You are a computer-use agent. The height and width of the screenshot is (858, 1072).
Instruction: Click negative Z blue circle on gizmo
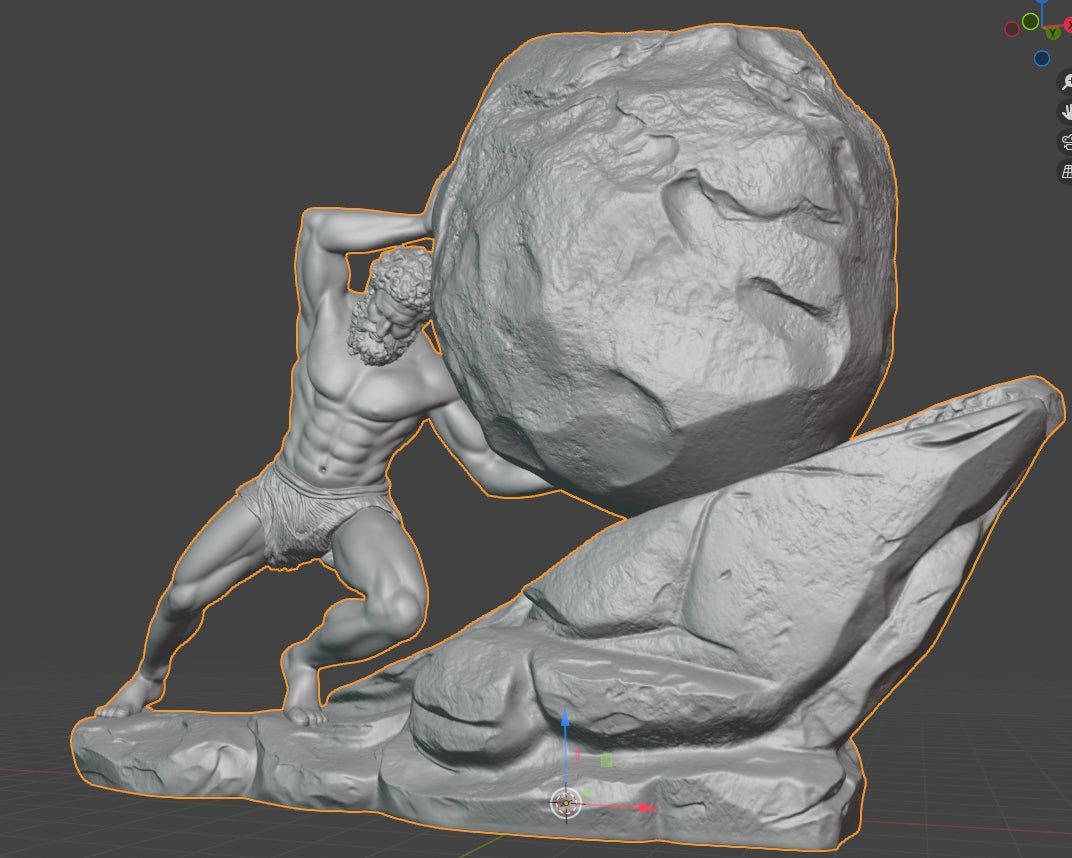pyautogui.click(x=1042, y=58)
